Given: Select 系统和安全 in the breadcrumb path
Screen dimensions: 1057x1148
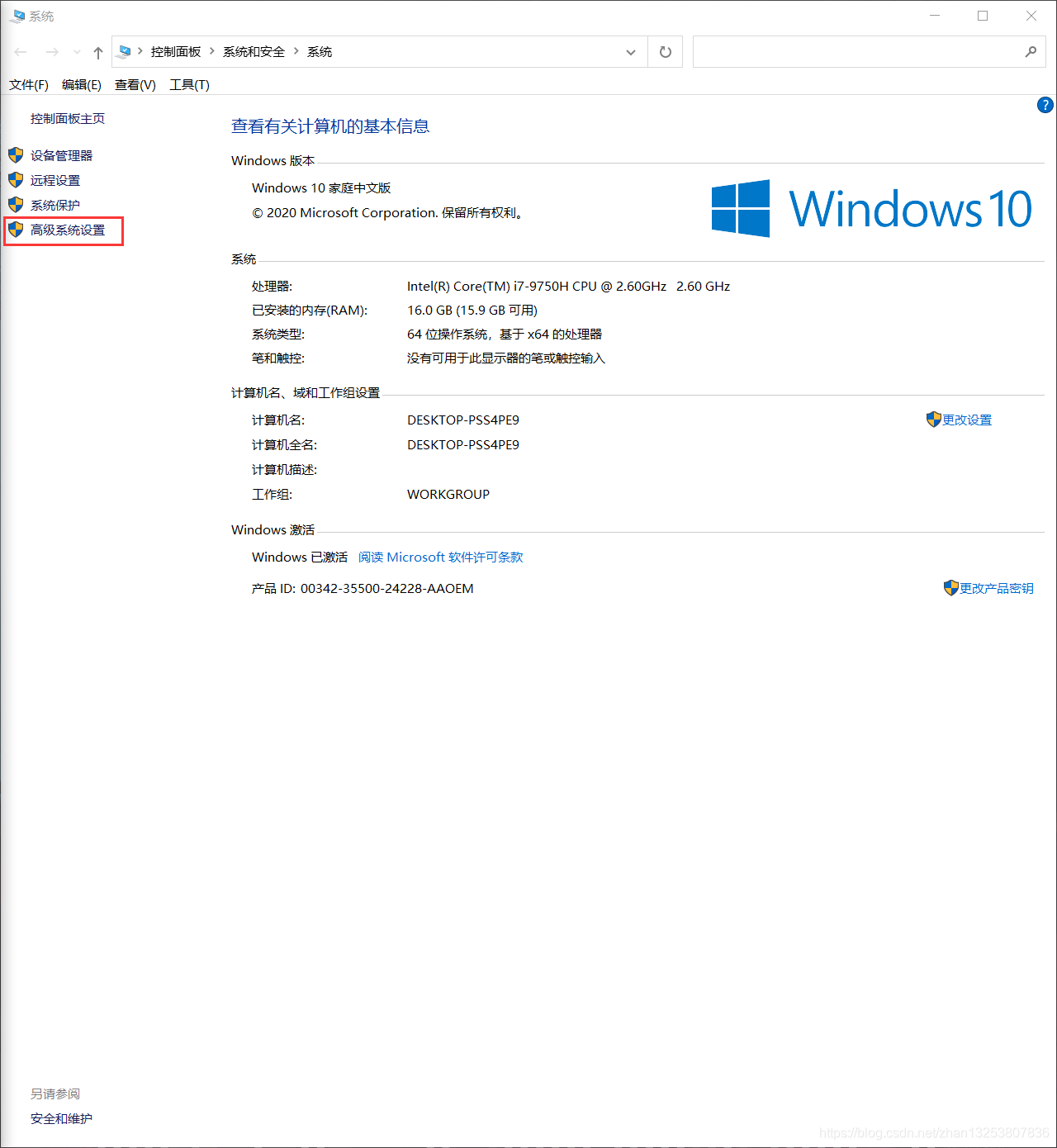Looking at the screenshot, I should 254,51.
